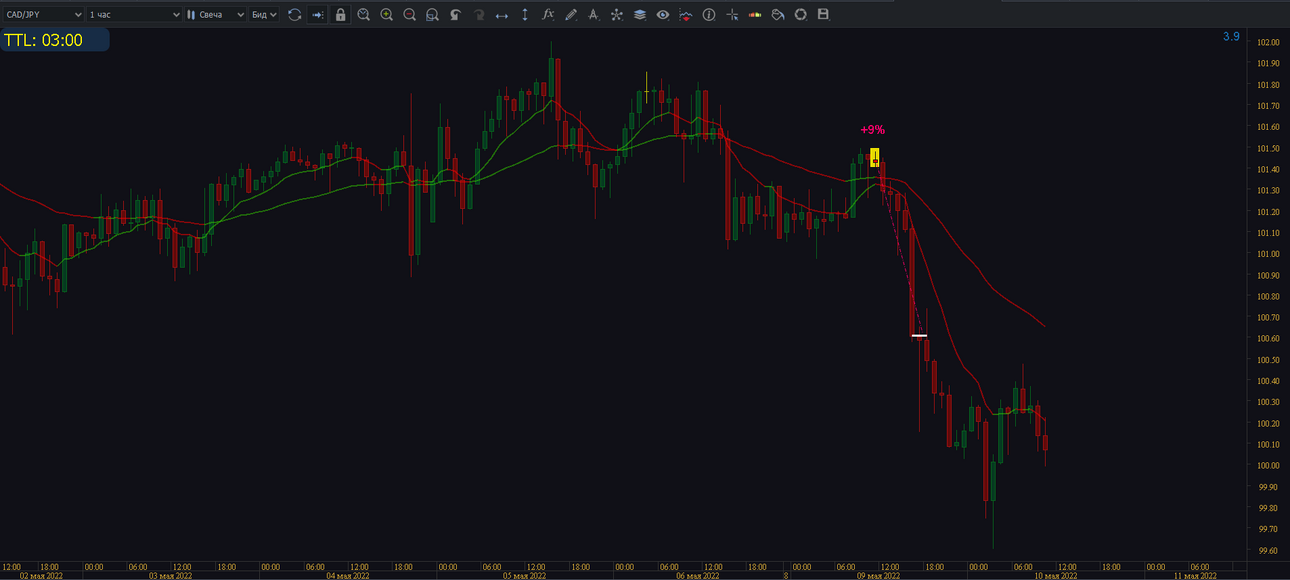Click the 99.60 price scale label
1290x580 pixels.
click(1269, 551)
